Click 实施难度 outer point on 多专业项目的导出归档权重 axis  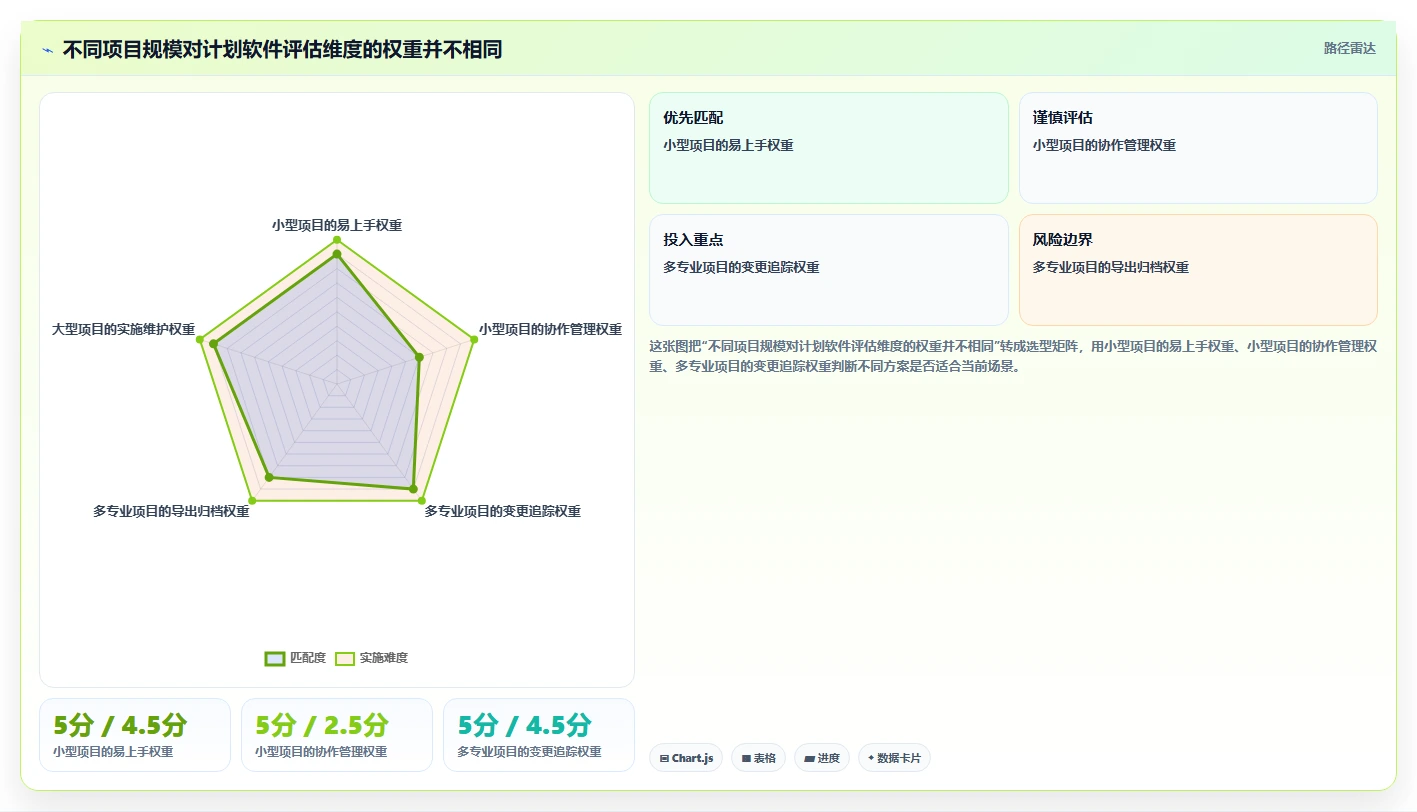click(252, 500)
